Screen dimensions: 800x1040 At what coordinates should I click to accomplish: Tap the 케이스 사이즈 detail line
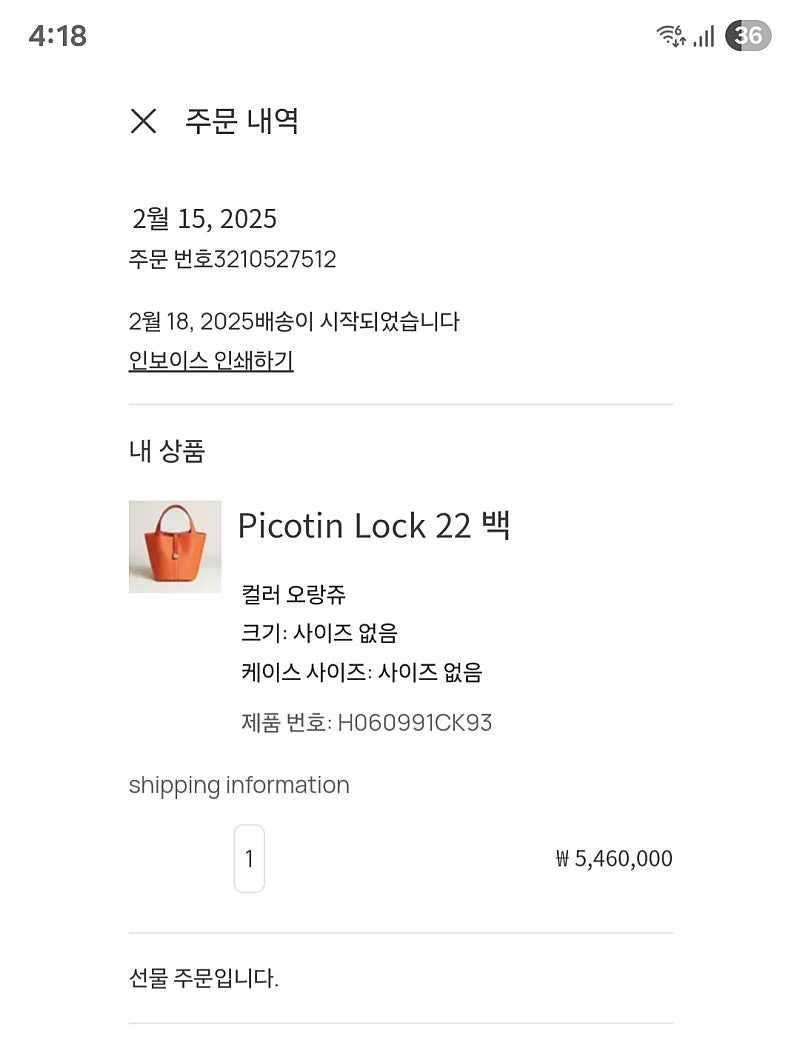pos(362,673)
